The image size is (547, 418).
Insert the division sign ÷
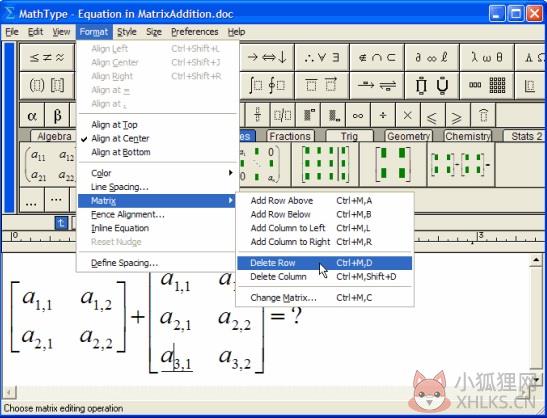(383, 115)
